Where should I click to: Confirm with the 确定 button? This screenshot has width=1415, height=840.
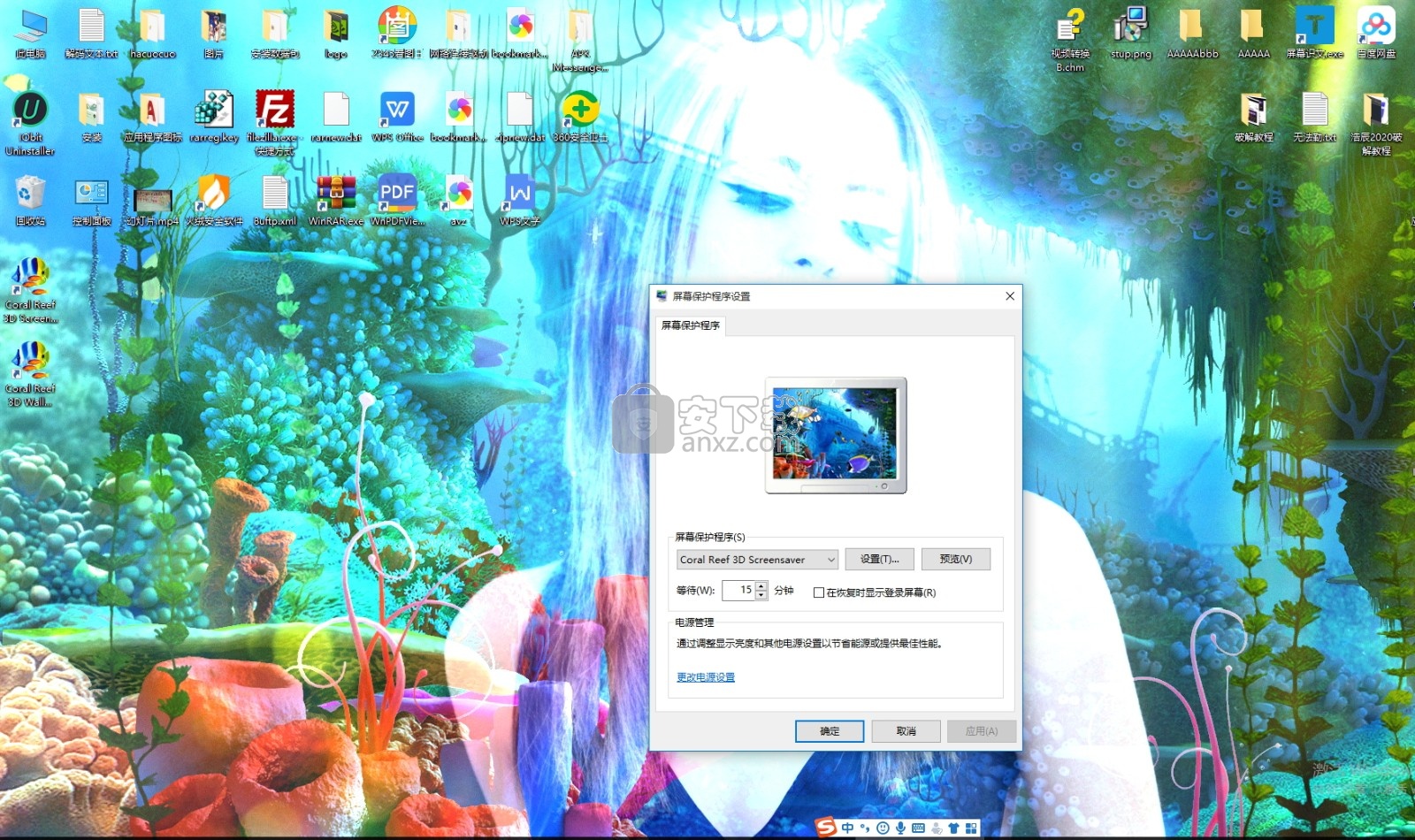tap(830, 731)
